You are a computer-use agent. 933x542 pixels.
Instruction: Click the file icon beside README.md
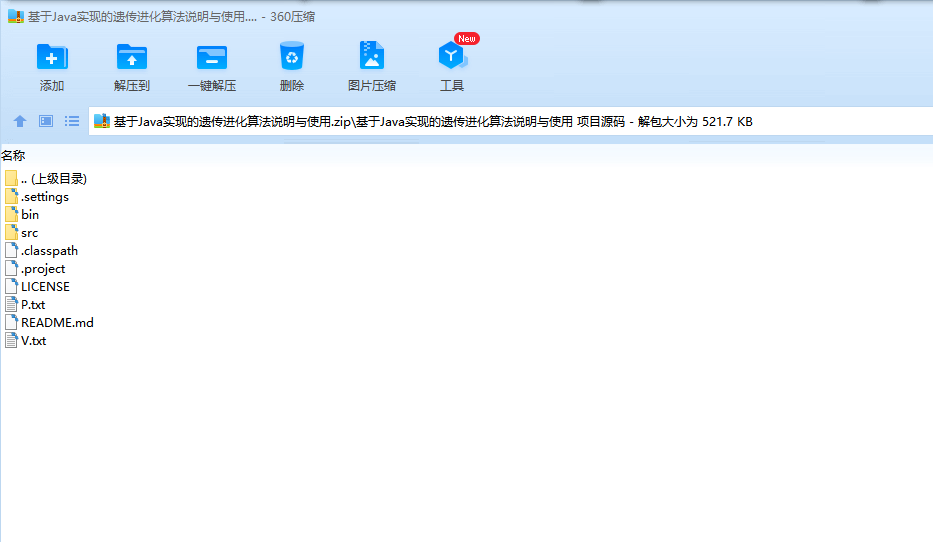(x=11, y=322)
